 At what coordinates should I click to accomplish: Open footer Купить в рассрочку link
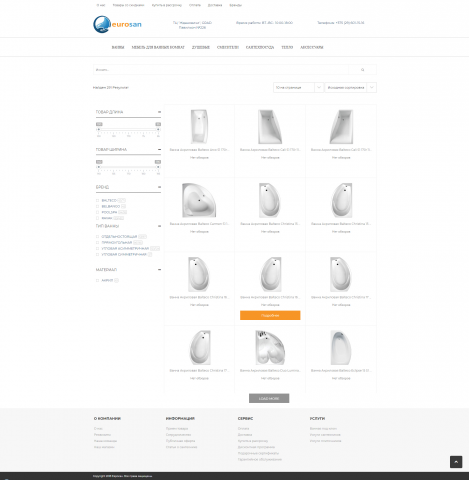(253, 441)
